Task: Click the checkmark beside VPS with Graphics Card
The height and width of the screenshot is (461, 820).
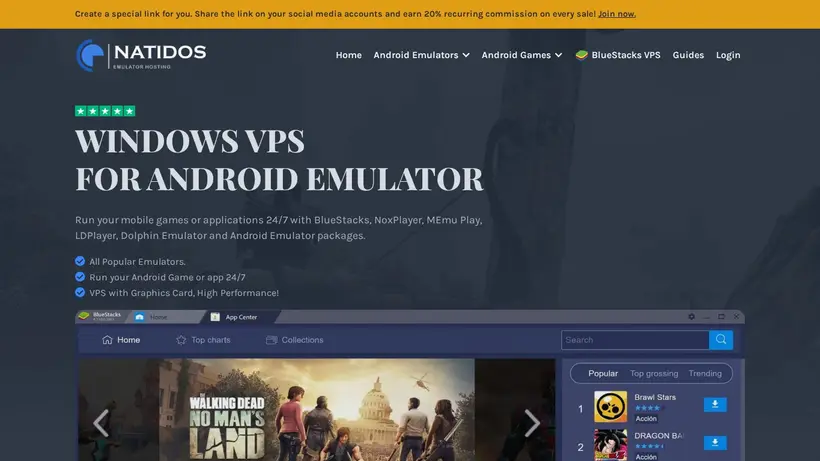Action: [x=80, y=292]
